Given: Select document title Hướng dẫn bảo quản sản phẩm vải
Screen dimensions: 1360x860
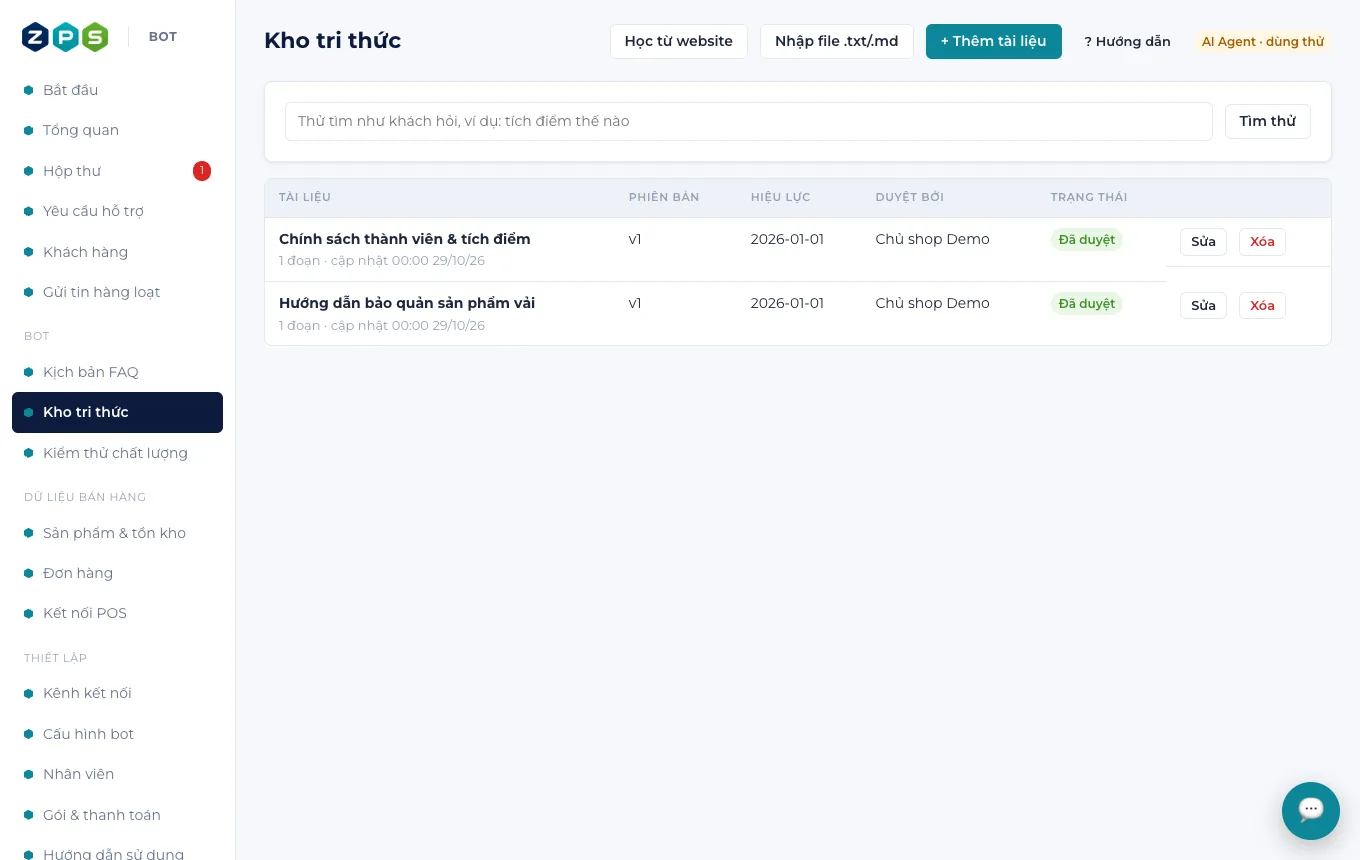Looking at the screenshot, I should click(x=407, y=303).
